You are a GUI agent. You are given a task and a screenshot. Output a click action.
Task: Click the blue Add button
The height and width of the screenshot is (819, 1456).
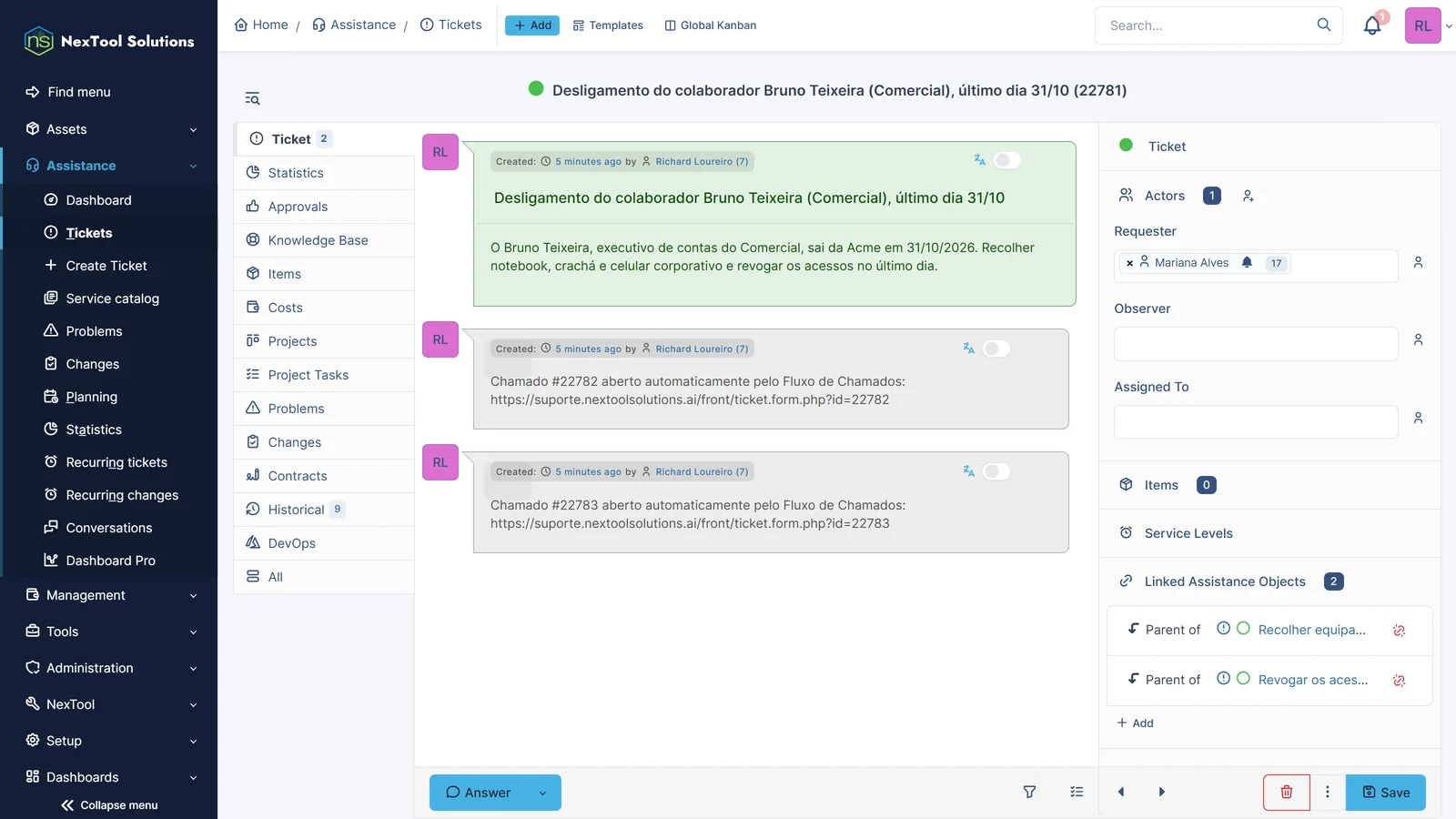(532, 25)
